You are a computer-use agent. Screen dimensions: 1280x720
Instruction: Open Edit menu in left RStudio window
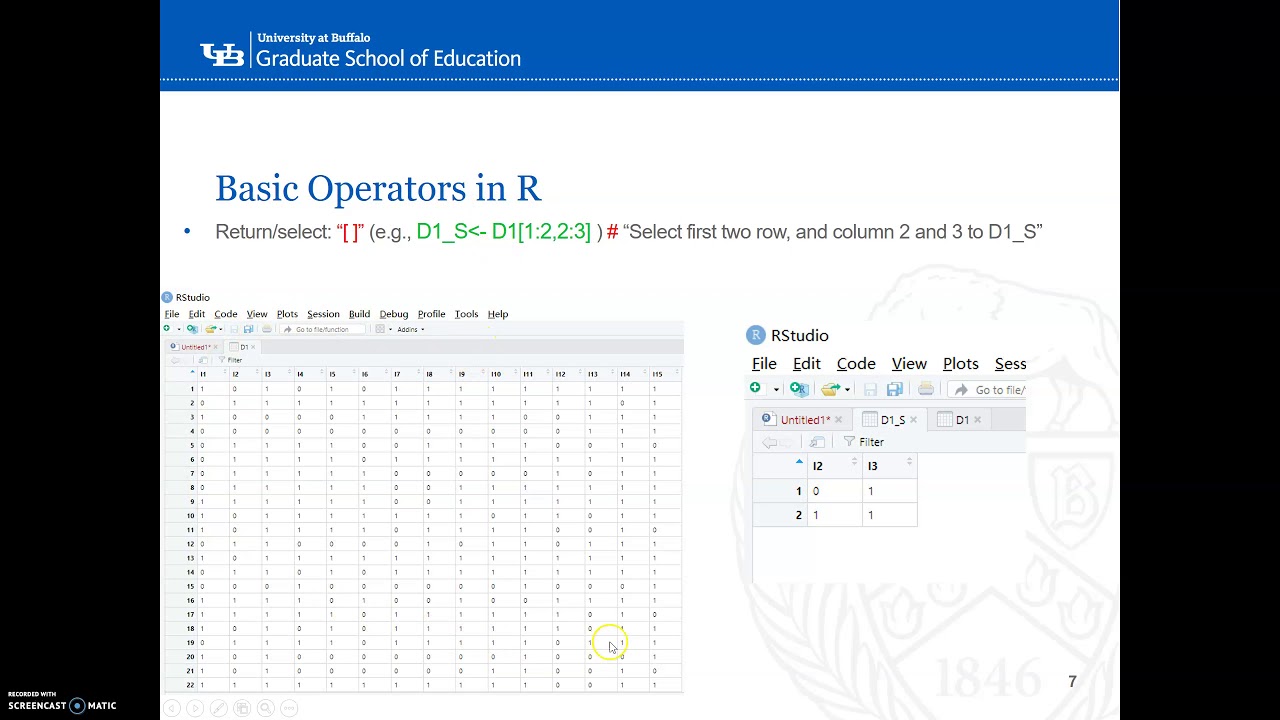pos(197,314)
